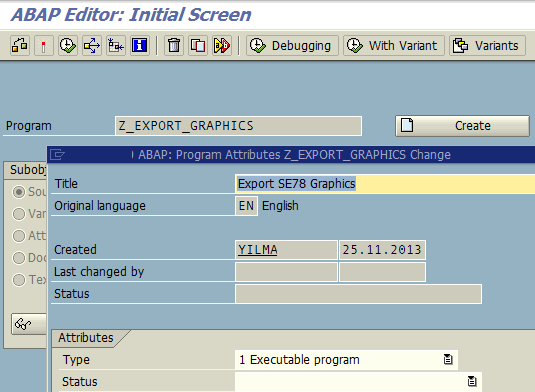Click the Title field Export SE78 Graphics
Viewport: 535px width, 392px height.
[x=385, y=184]
